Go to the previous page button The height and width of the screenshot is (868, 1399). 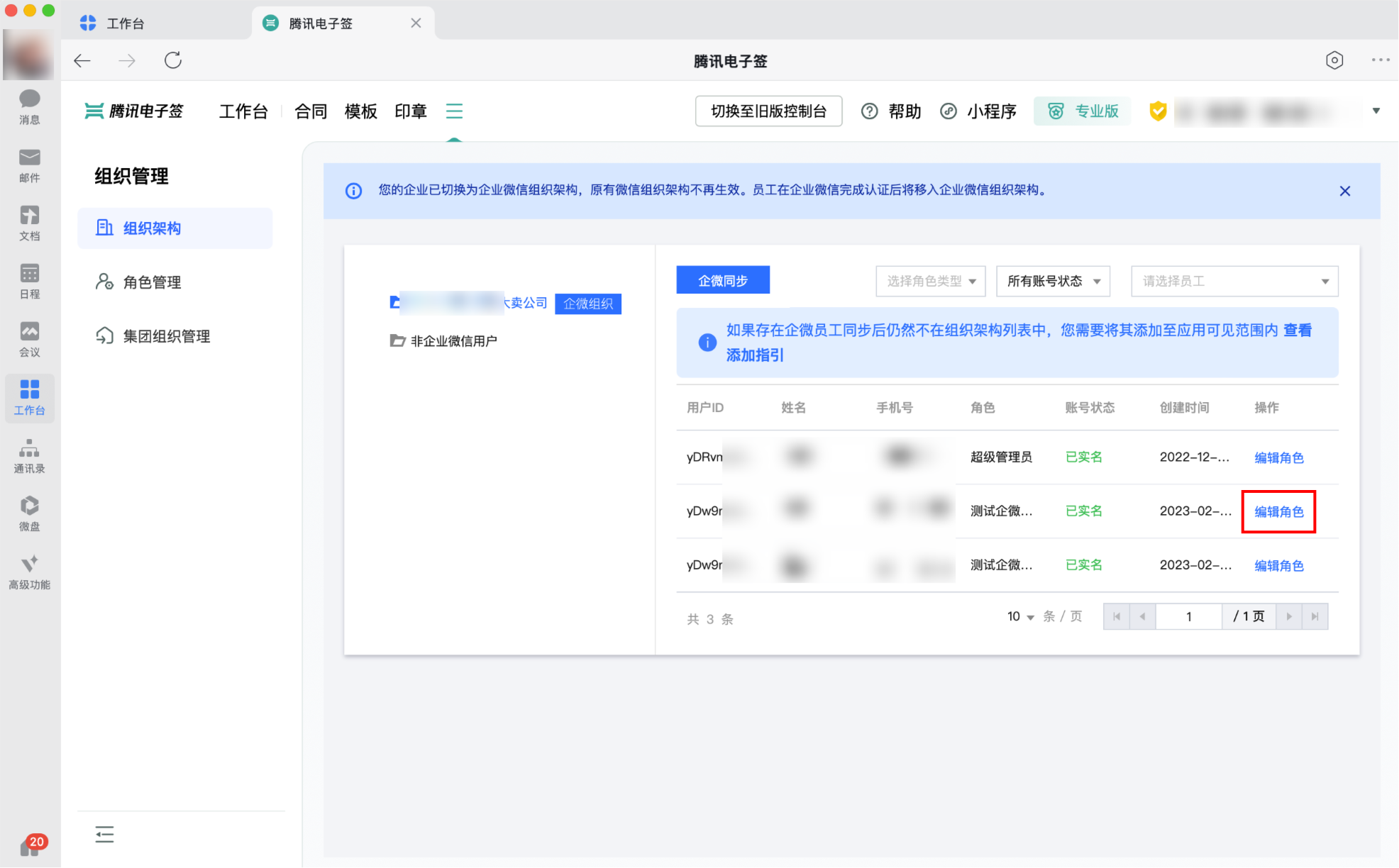[1142, 617]
